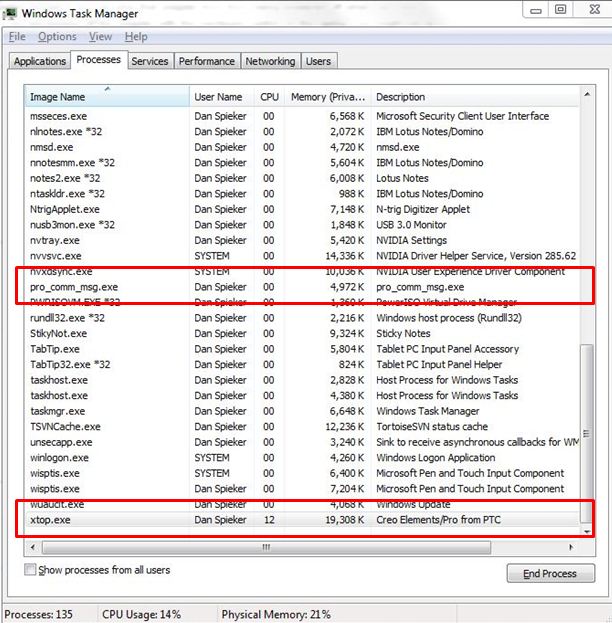Select the Dan Spieker wisptis.exe process
The width and height of the screenshot is (612, 623).
301,488
